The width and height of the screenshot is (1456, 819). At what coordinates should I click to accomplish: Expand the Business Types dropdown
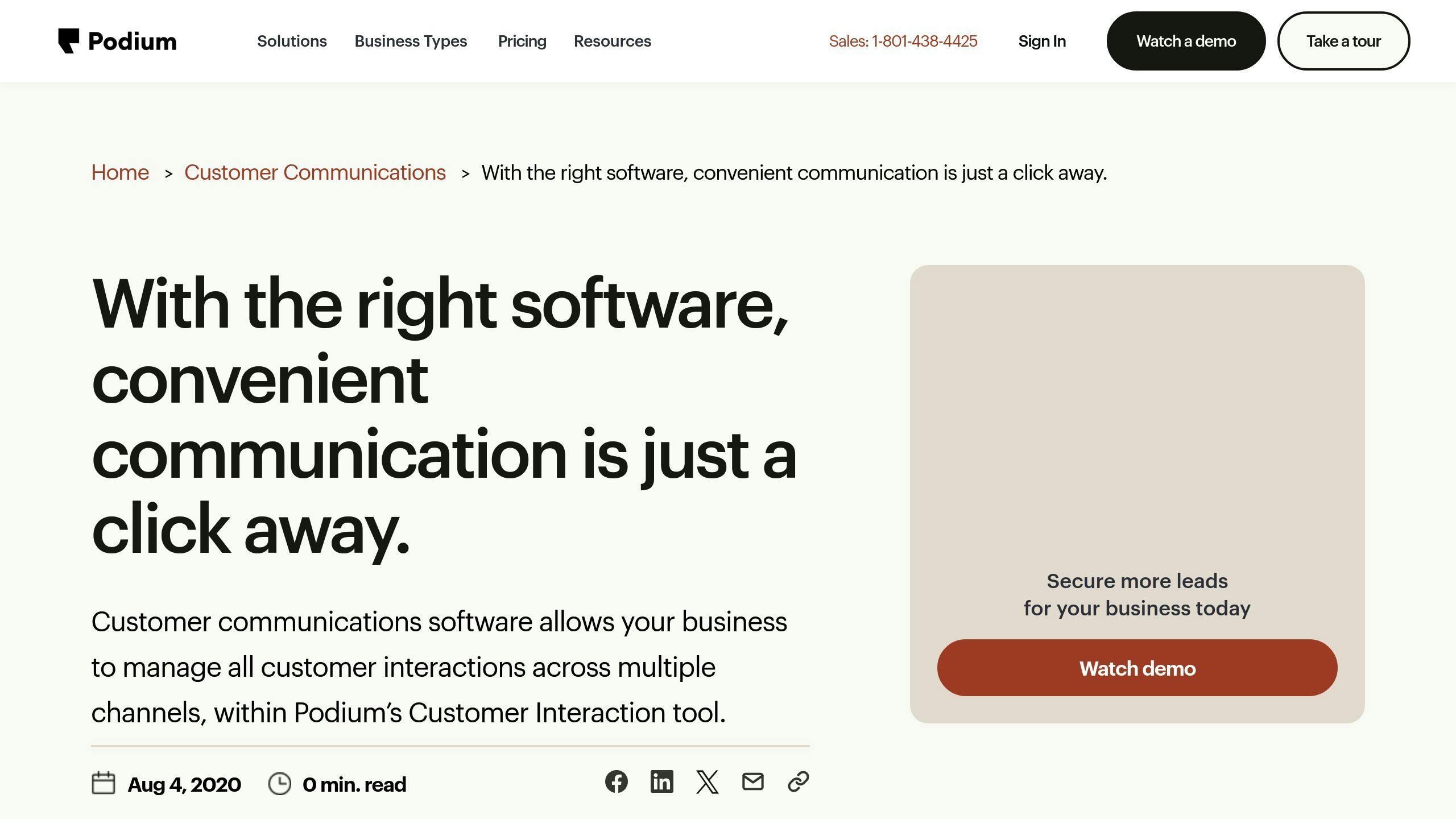410,41
